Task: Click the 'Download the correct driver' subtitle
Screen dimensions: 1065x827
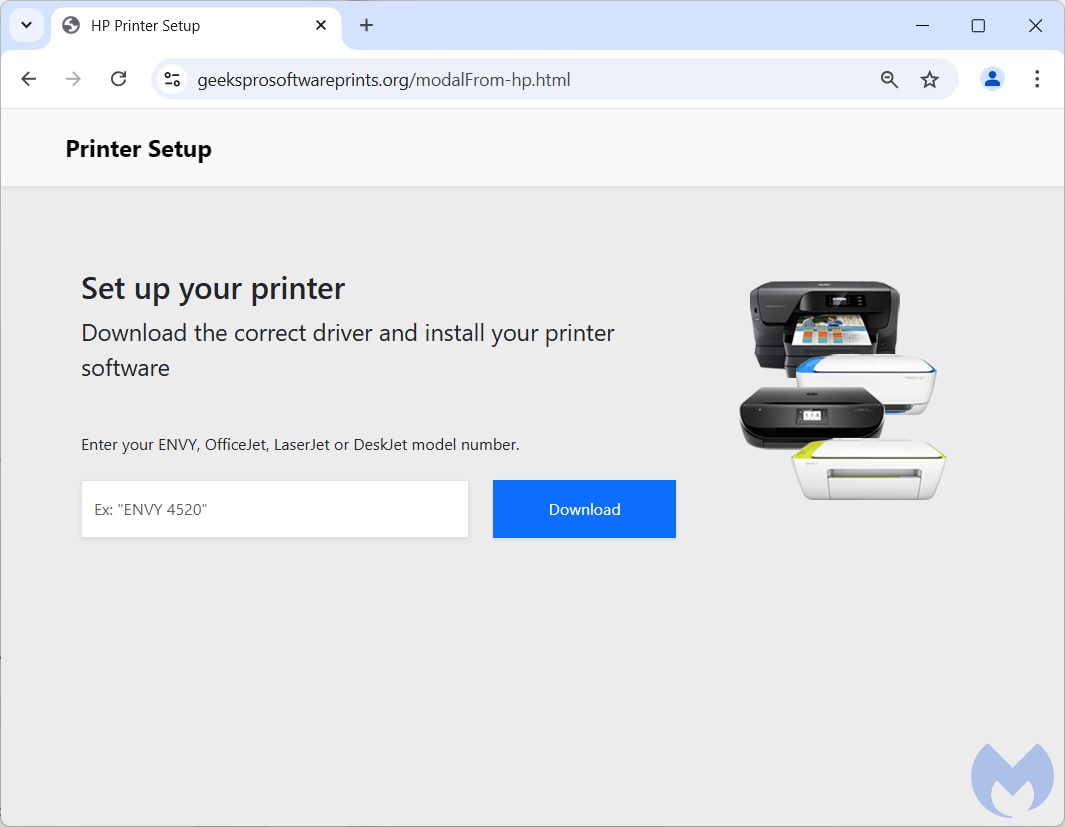Action: (348, 350)
